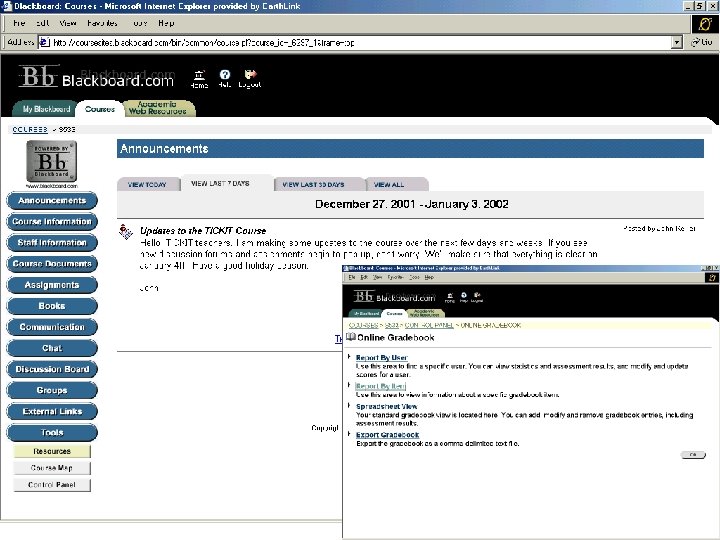Open Groups button in sidebar
Image resolution: width=720 pixels, height=540 pixels.
(x=52, y=391)
